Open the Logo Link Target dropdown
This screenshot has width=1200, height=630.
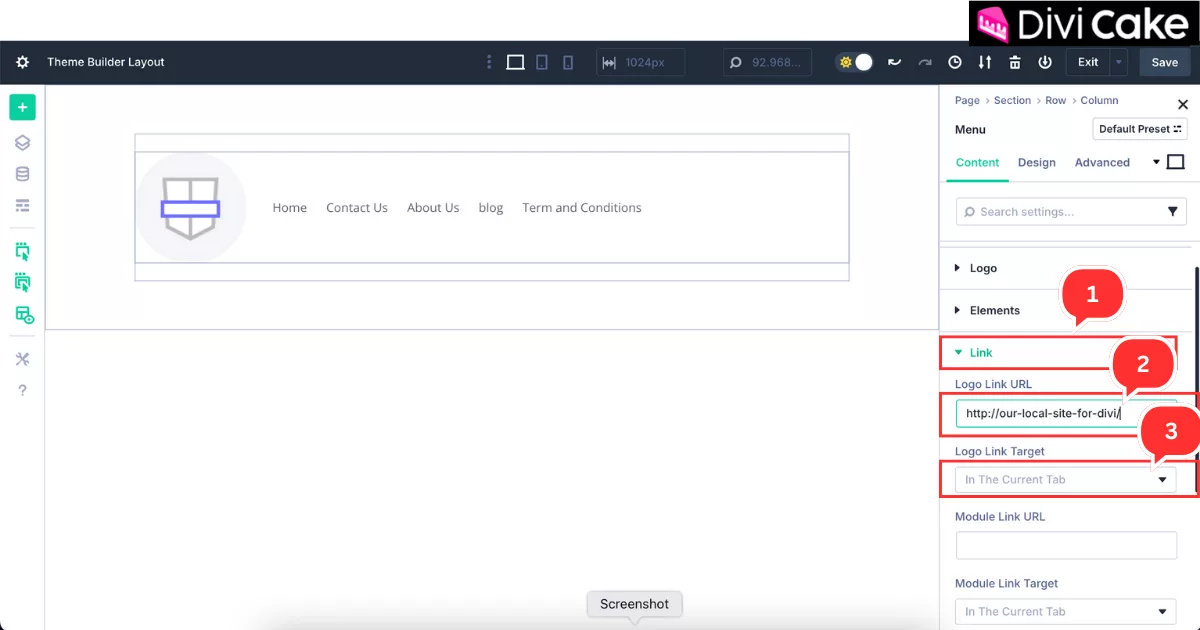pyautogui.click(x=1066, y=479)
